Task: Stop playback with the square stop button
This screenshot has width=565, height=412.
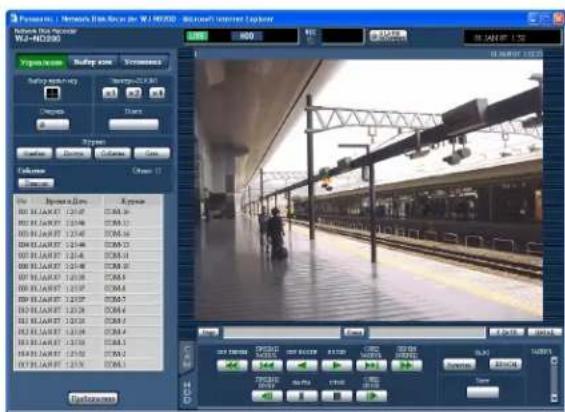Action: (x=337, y=396)
